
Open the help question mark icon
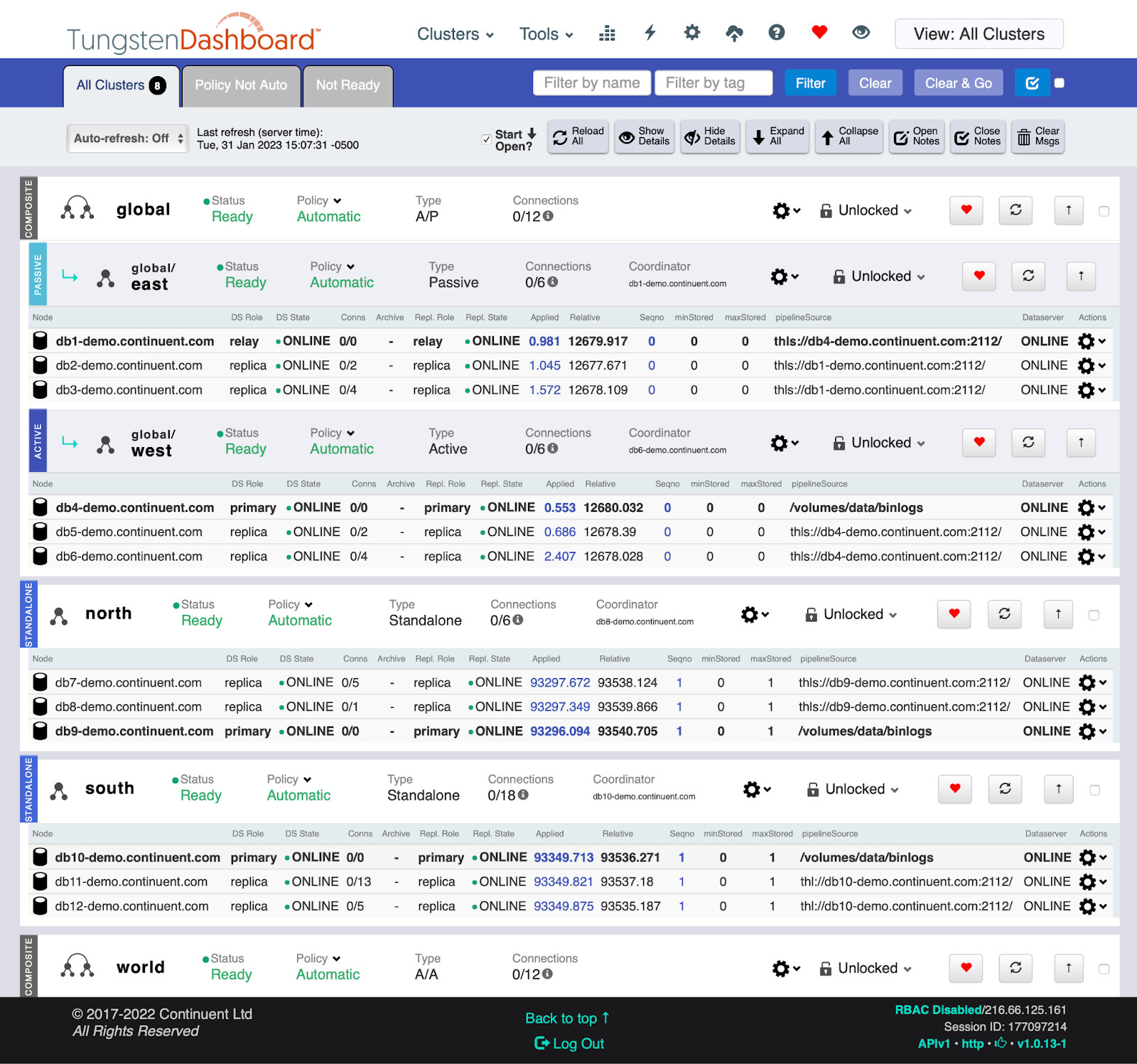coord(777,33)
